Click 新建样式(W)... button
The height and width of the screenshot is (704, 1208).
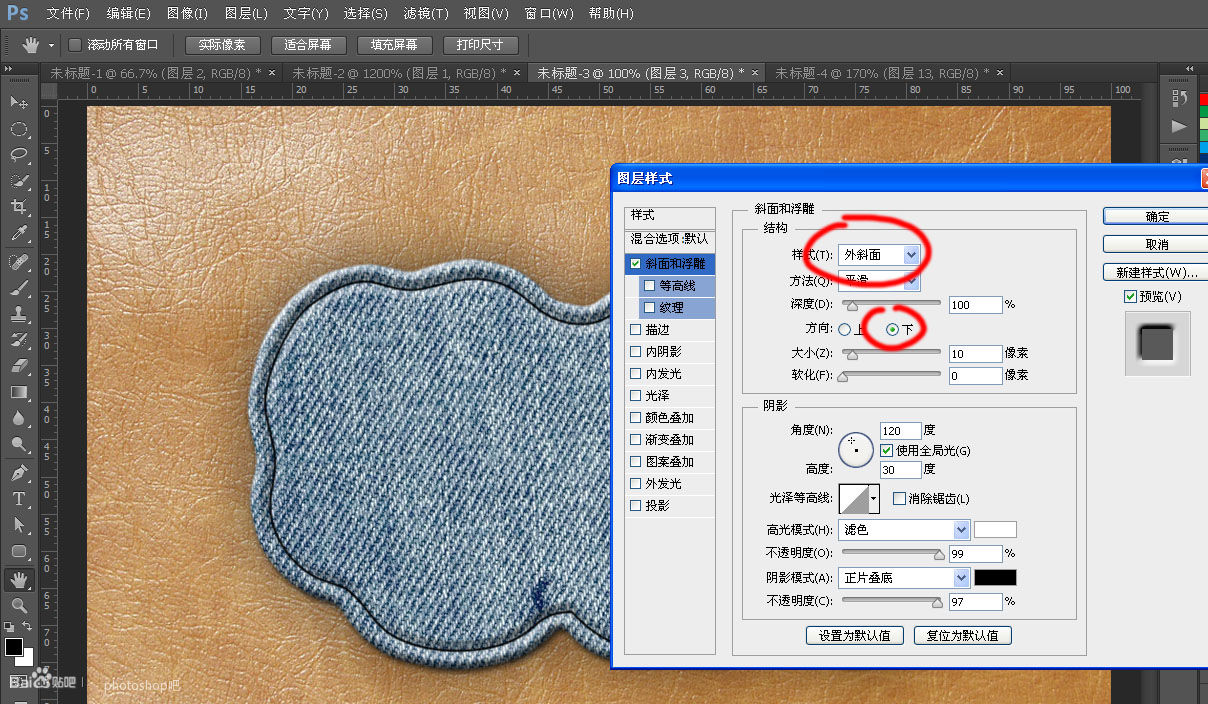1156,272
